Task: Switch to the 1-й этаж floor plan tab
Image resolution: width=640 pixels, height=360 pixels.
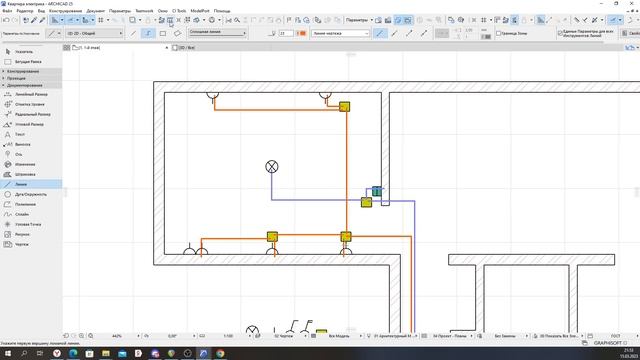Action: tap(120, 48)
